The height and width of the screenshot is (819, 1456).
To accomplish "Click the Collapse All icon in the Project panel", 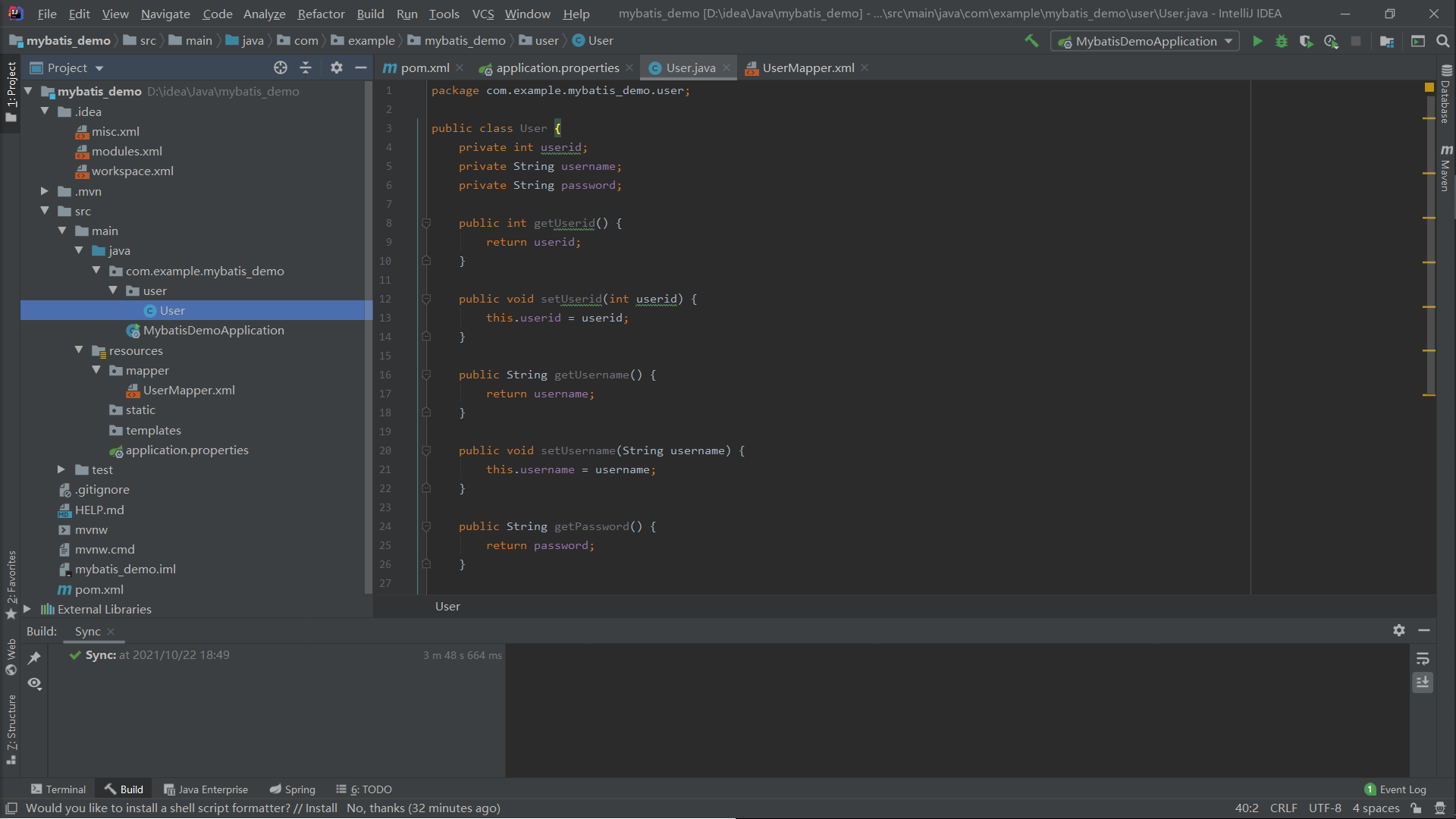I will coord(306,67).
